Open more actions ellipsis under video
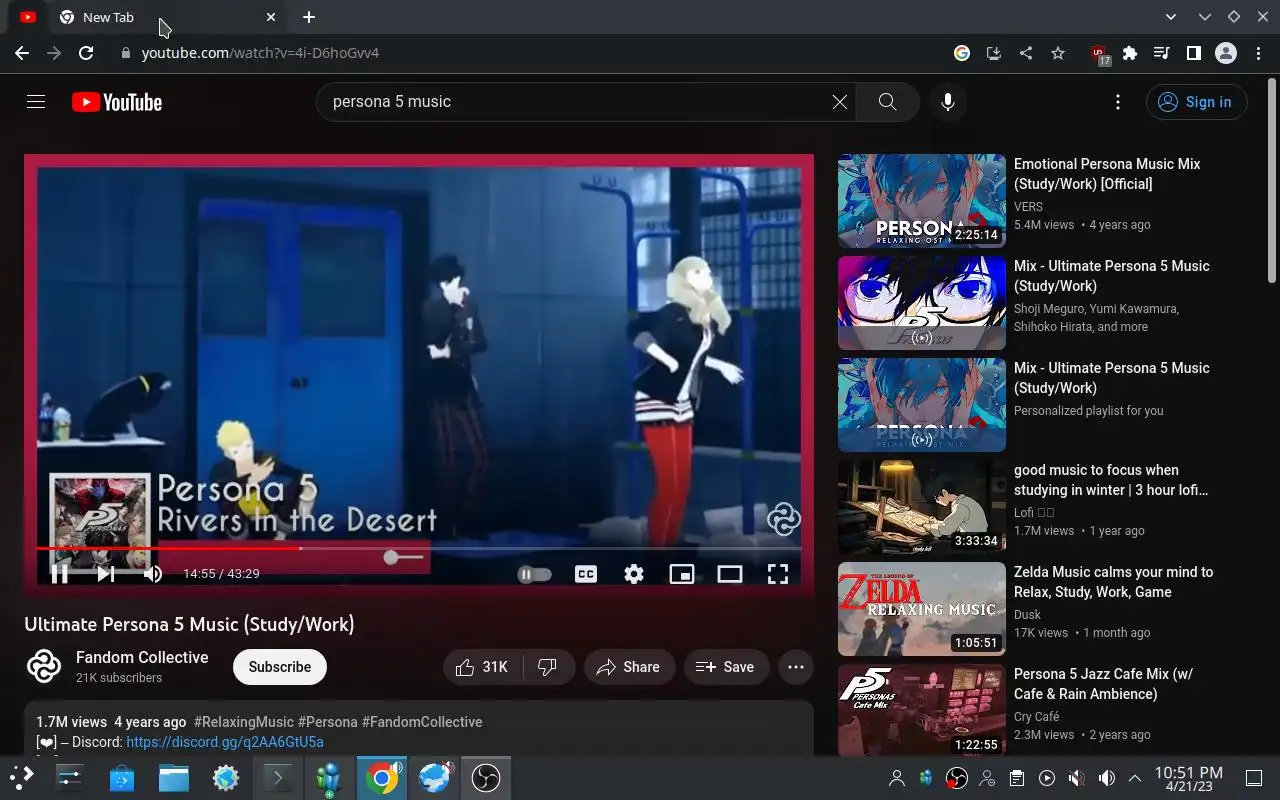 796,667
